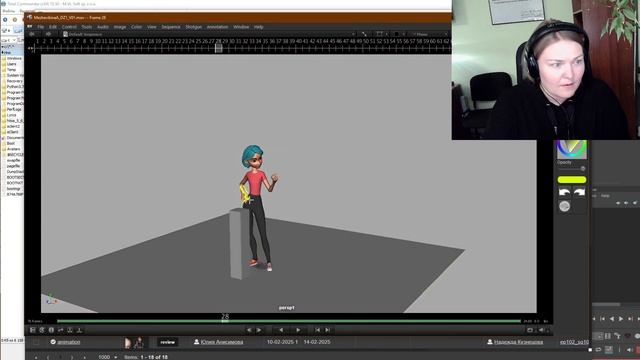Open the Edit menu in RV
Screen dimensions: 640x360
[53, 27]
